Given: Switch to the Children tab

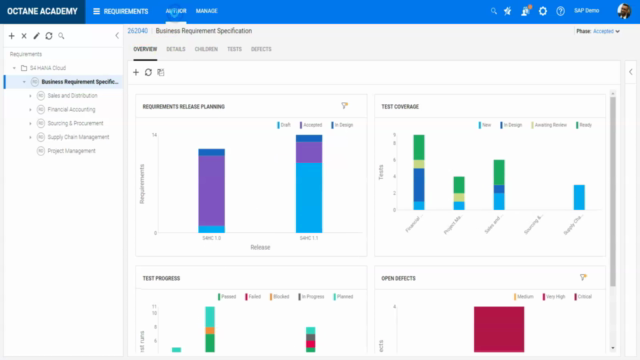Looking at the screenshot, I should tap(206, 49).
